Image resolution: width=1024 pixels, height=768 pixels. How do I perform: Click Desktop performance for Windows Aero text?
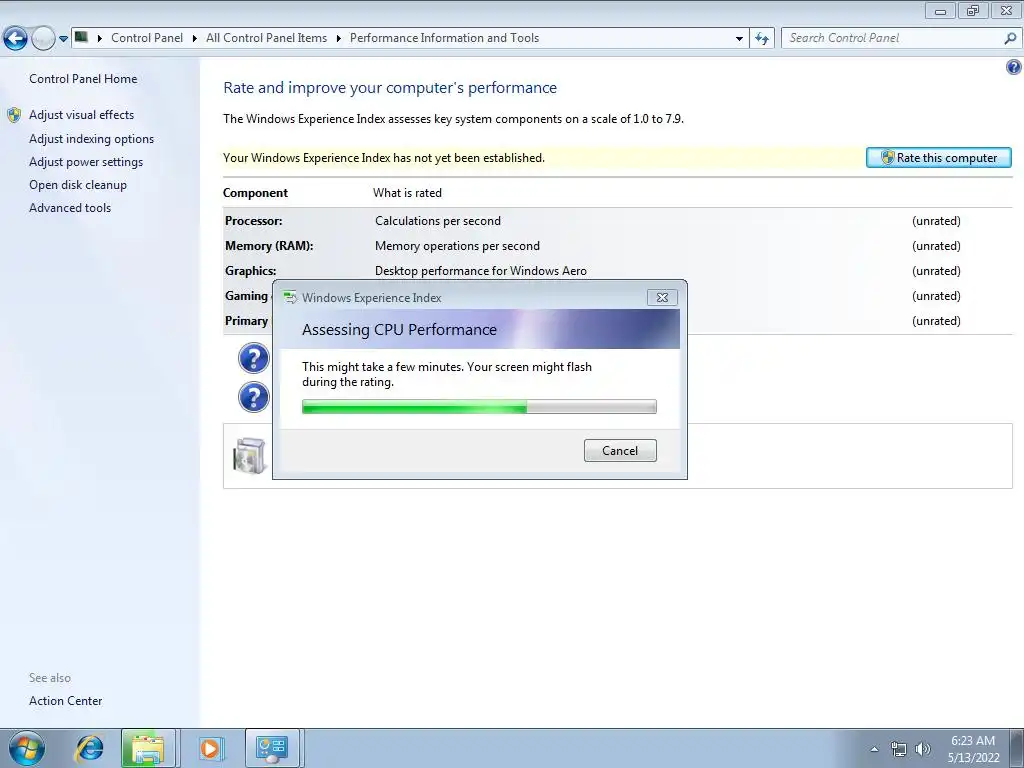[x=481, y=270]
